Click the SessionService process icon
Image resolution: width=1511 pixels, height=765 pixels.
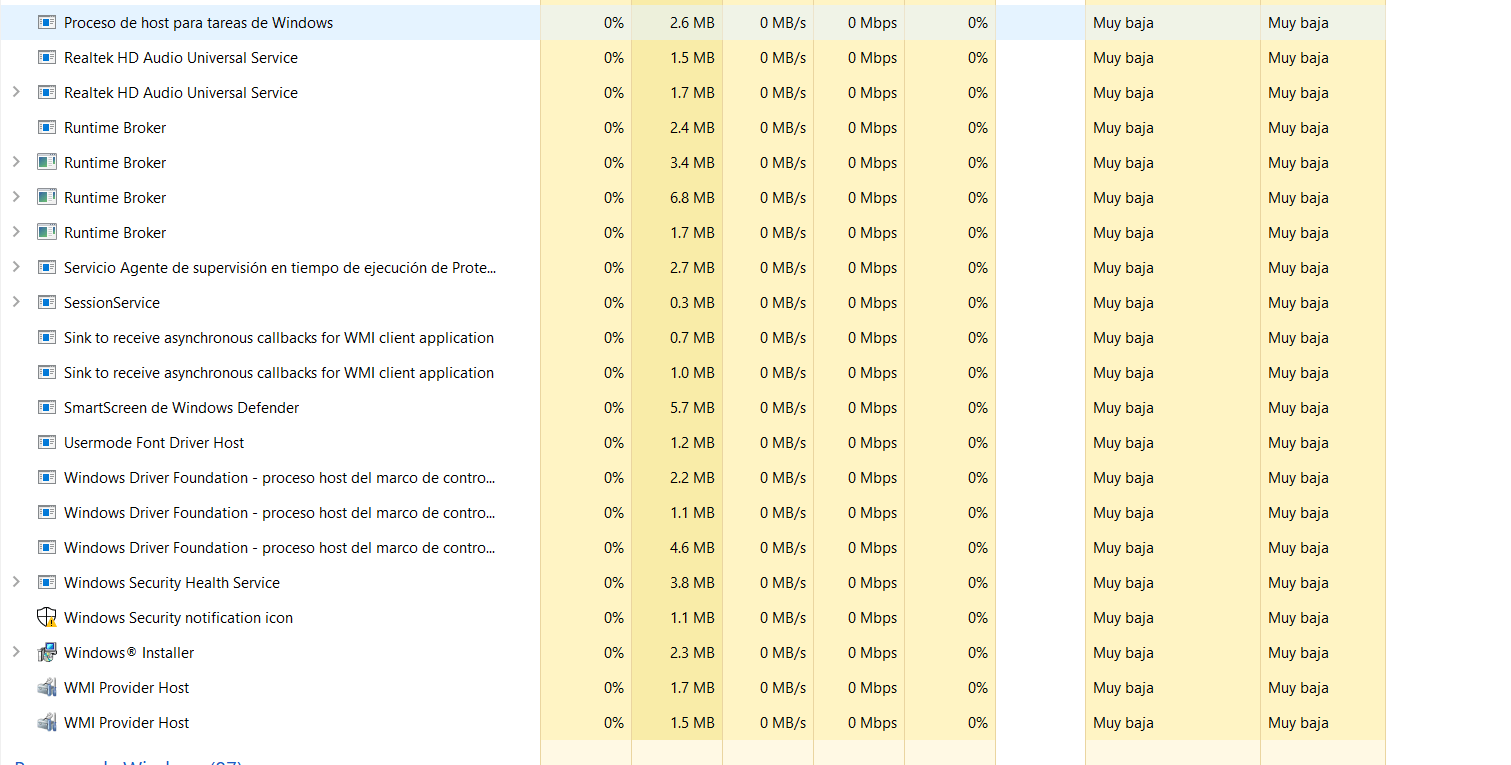coord(46,302)
